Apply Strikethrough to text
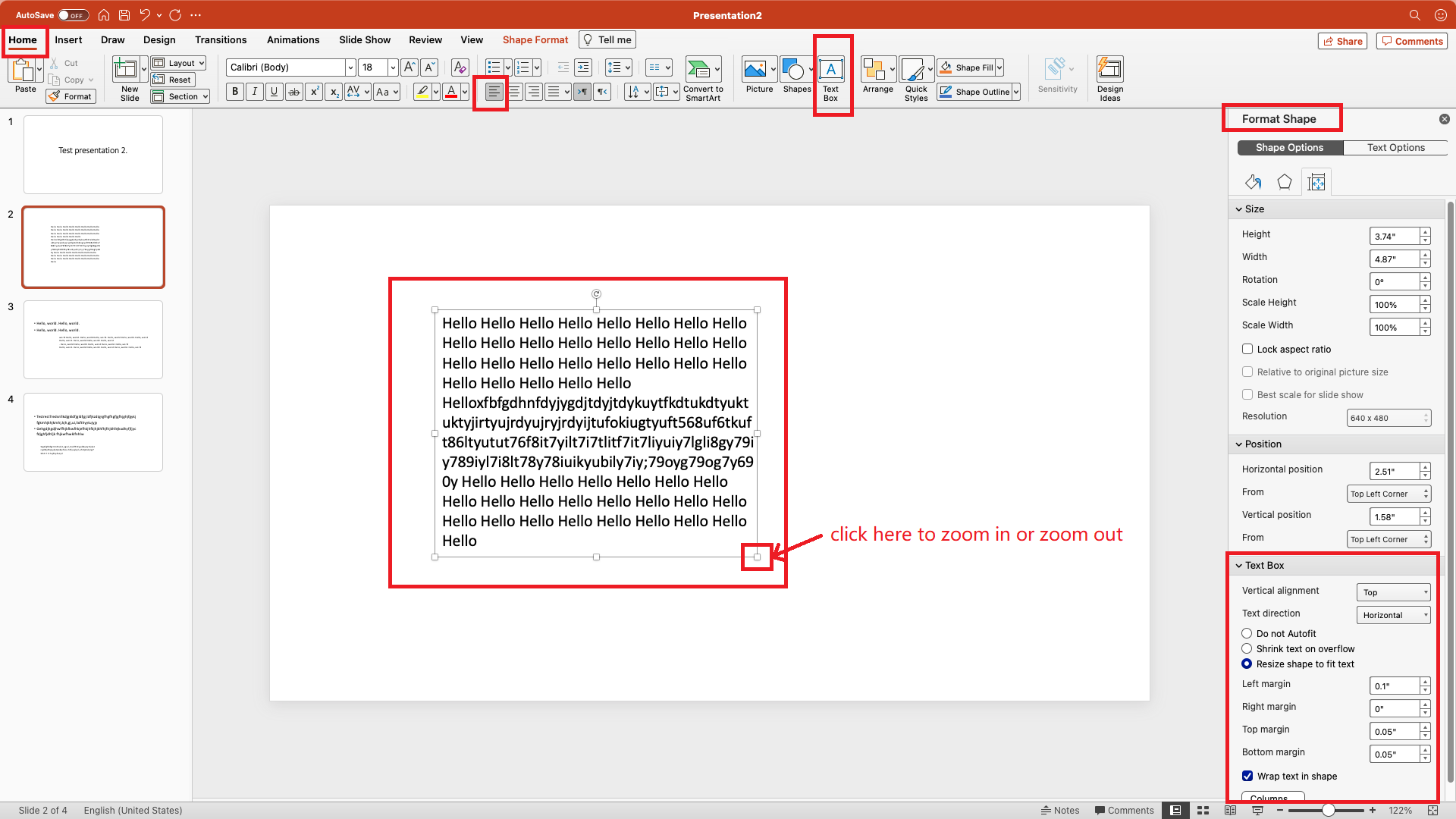 pyautogui.click(x=294, y=92)
